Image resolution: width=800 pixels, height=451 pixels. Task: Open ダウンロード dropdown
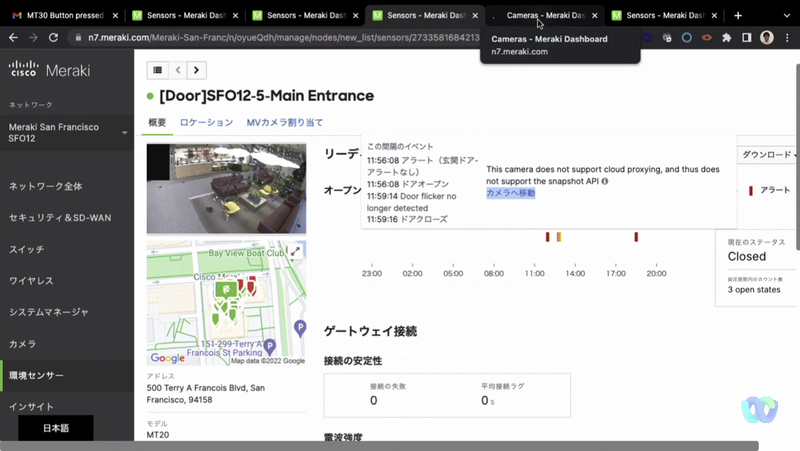(768, 155)
